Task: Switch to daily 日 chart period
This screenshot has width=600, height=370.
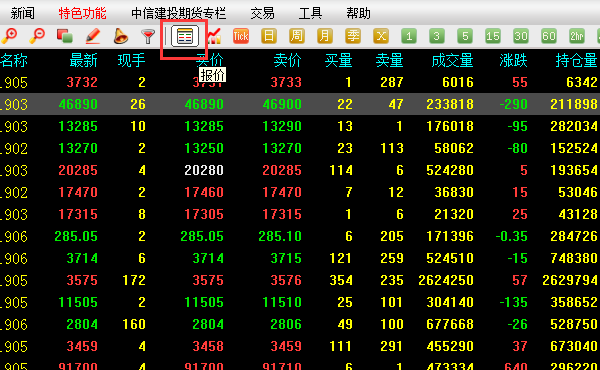Action: 269,36
